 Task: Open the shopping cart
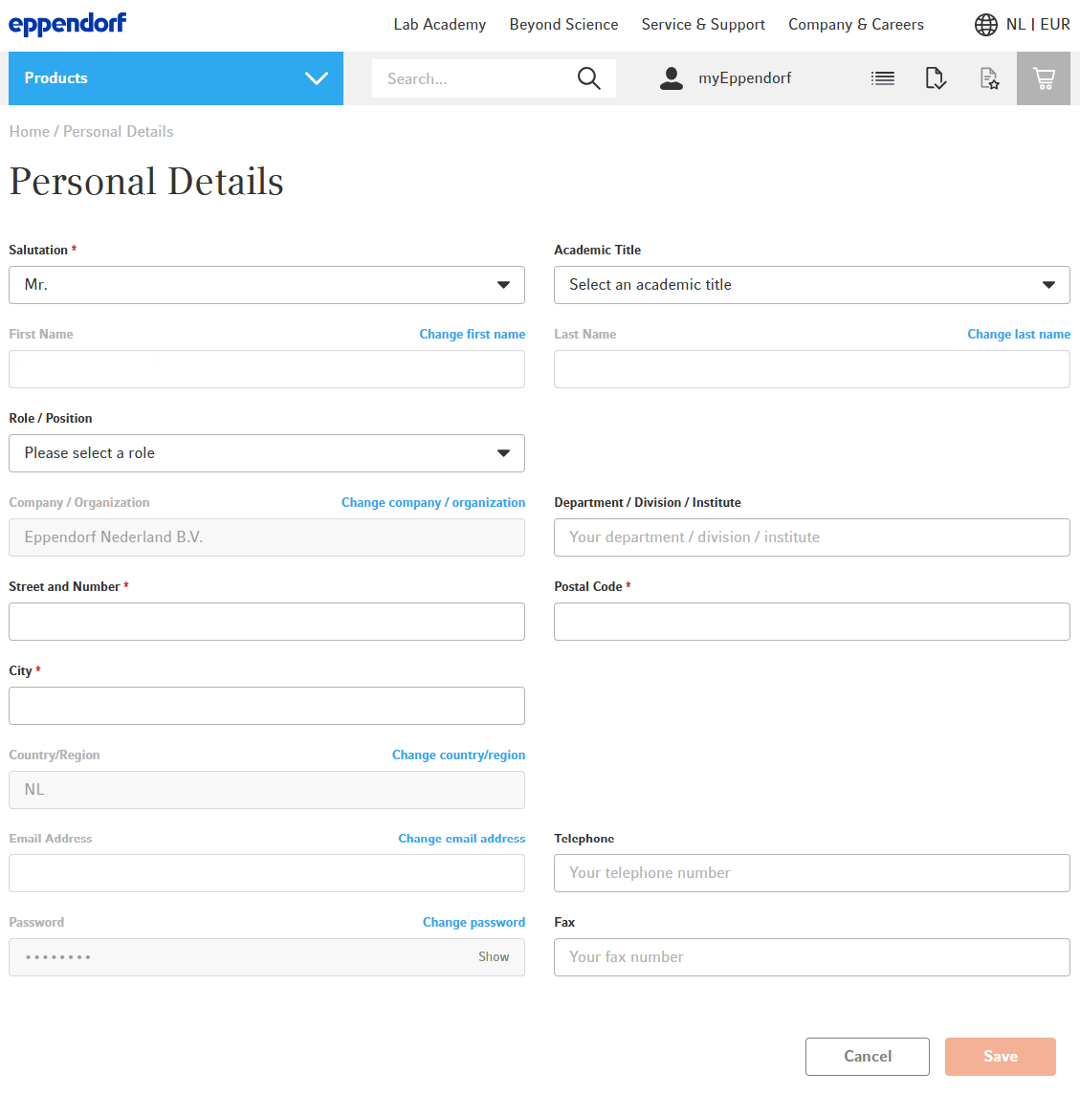tap(1044, 78)
